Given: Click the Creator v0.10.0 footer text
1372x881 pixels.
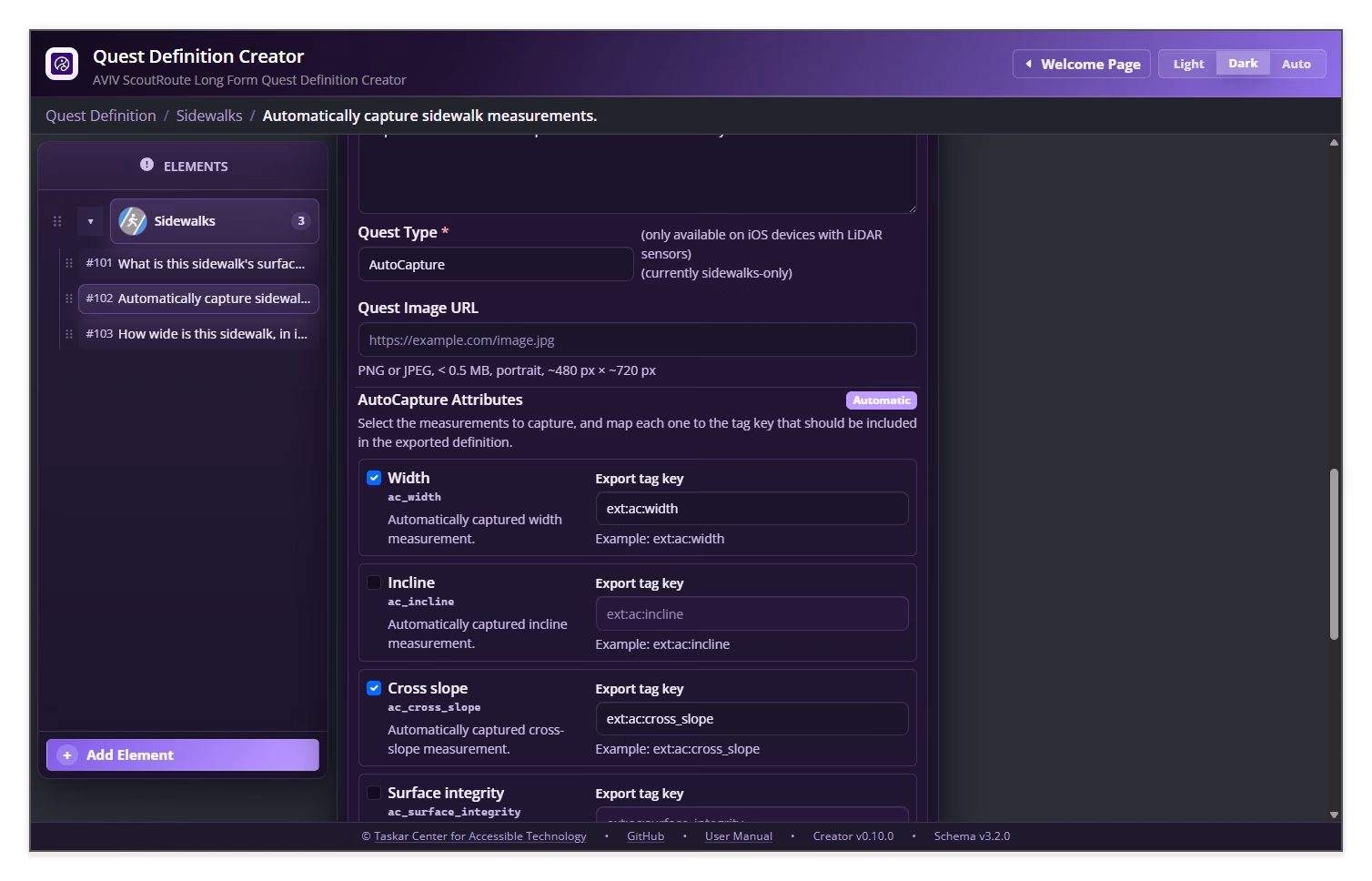Looking at the screenshot, I should (853, 836).
